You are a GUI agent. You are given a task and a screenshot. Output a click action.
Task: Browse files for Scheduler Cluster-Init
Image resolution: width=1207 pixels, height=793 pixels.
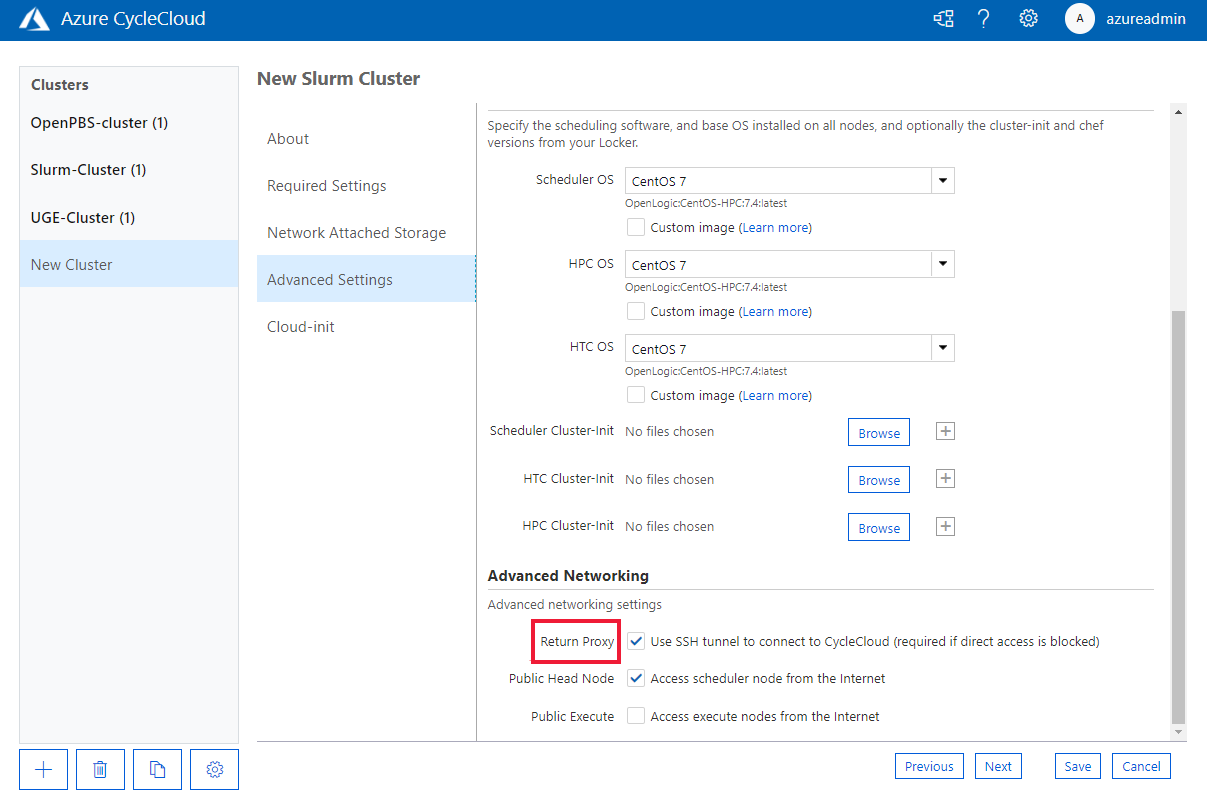click(x=878, y=432)
